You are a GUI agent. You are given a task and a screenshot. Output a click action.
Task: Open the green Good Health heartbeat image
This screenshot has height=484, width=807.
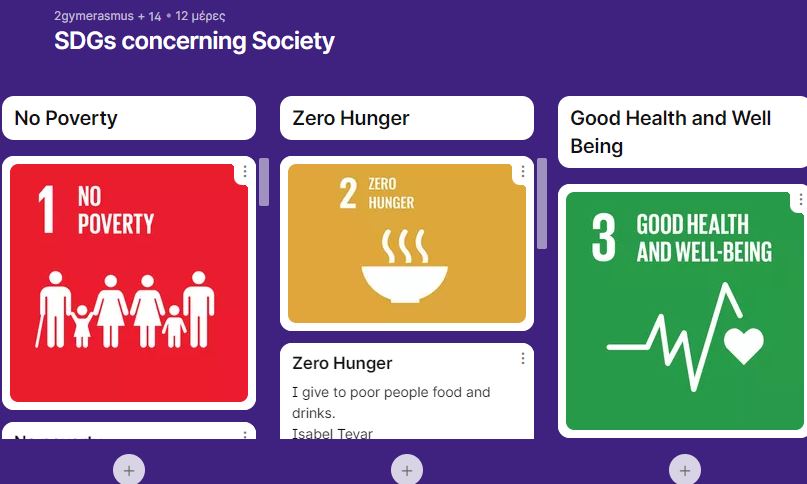point(685,310)
